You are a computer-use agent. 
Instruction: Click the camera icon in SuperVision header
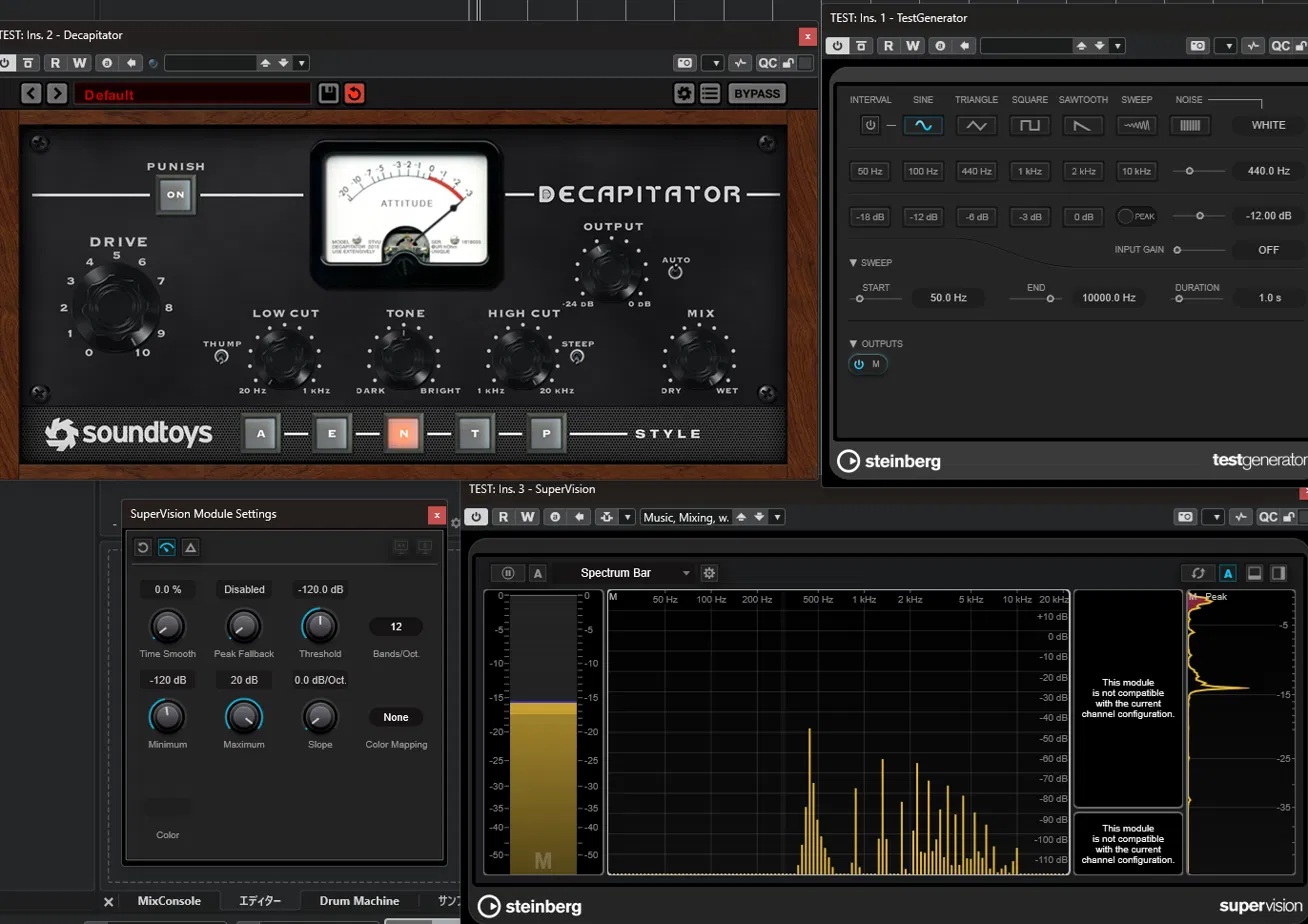click(x=1185, y=517)
